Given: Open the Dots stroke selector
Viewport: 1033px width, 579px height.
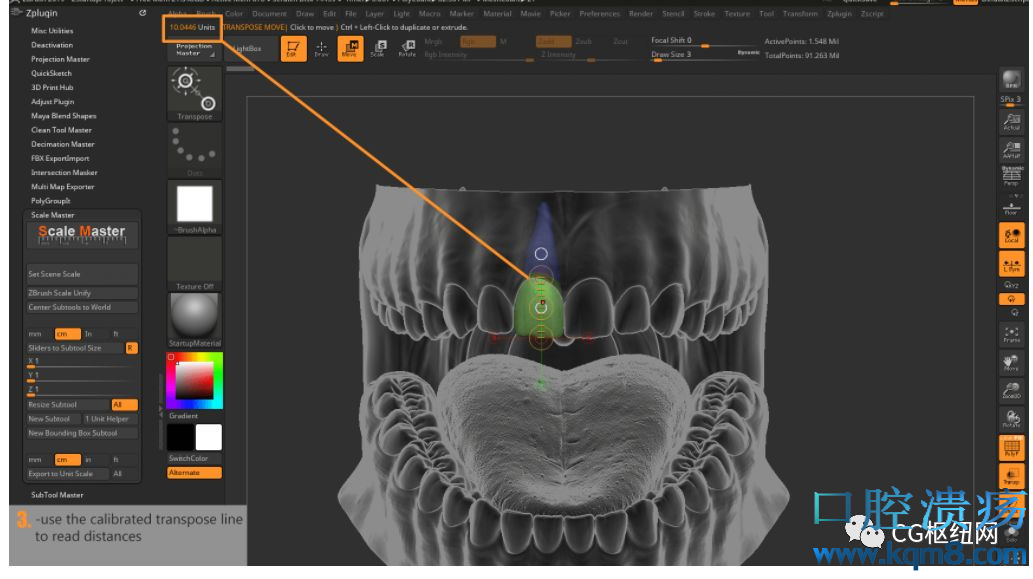Looking at the screenshot, I should [195, 151].
